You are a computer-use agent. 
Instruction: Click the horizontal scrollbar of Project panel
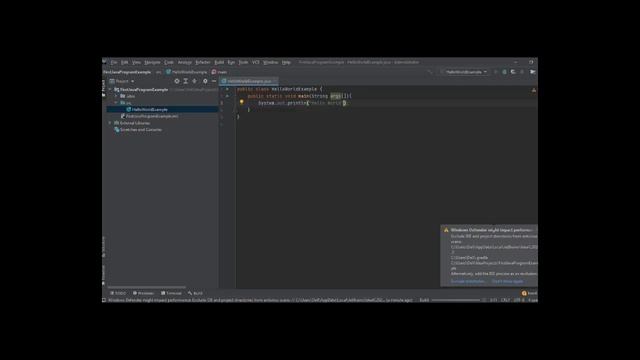(x=147, y=287)
